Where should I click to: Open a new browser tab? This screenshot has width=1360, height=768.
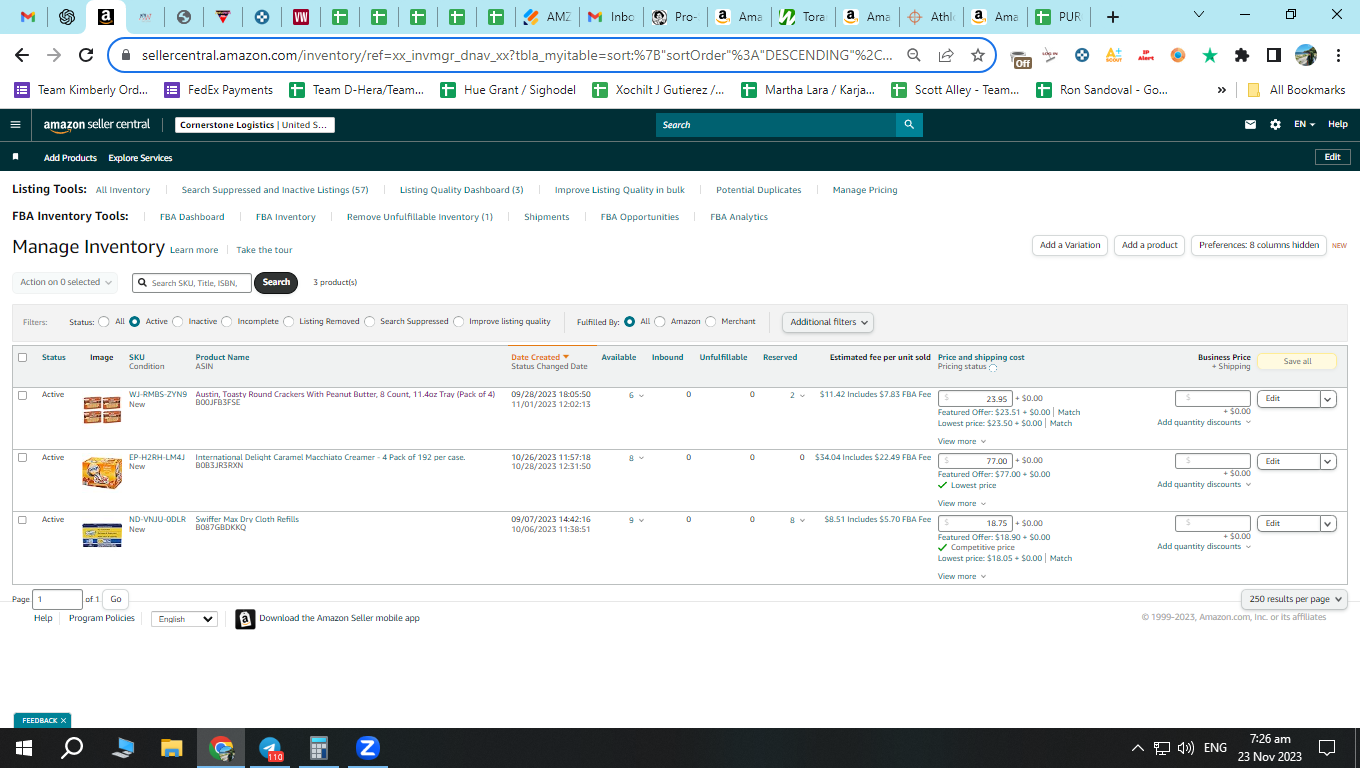click(x=1113, y=17)
